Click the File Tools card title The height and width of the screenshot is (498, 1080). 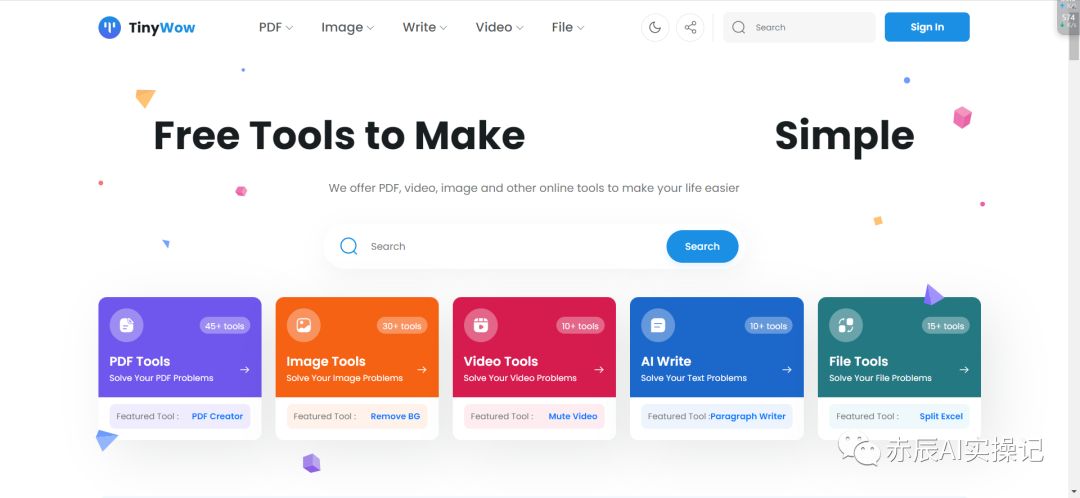(x=858, y=361)
